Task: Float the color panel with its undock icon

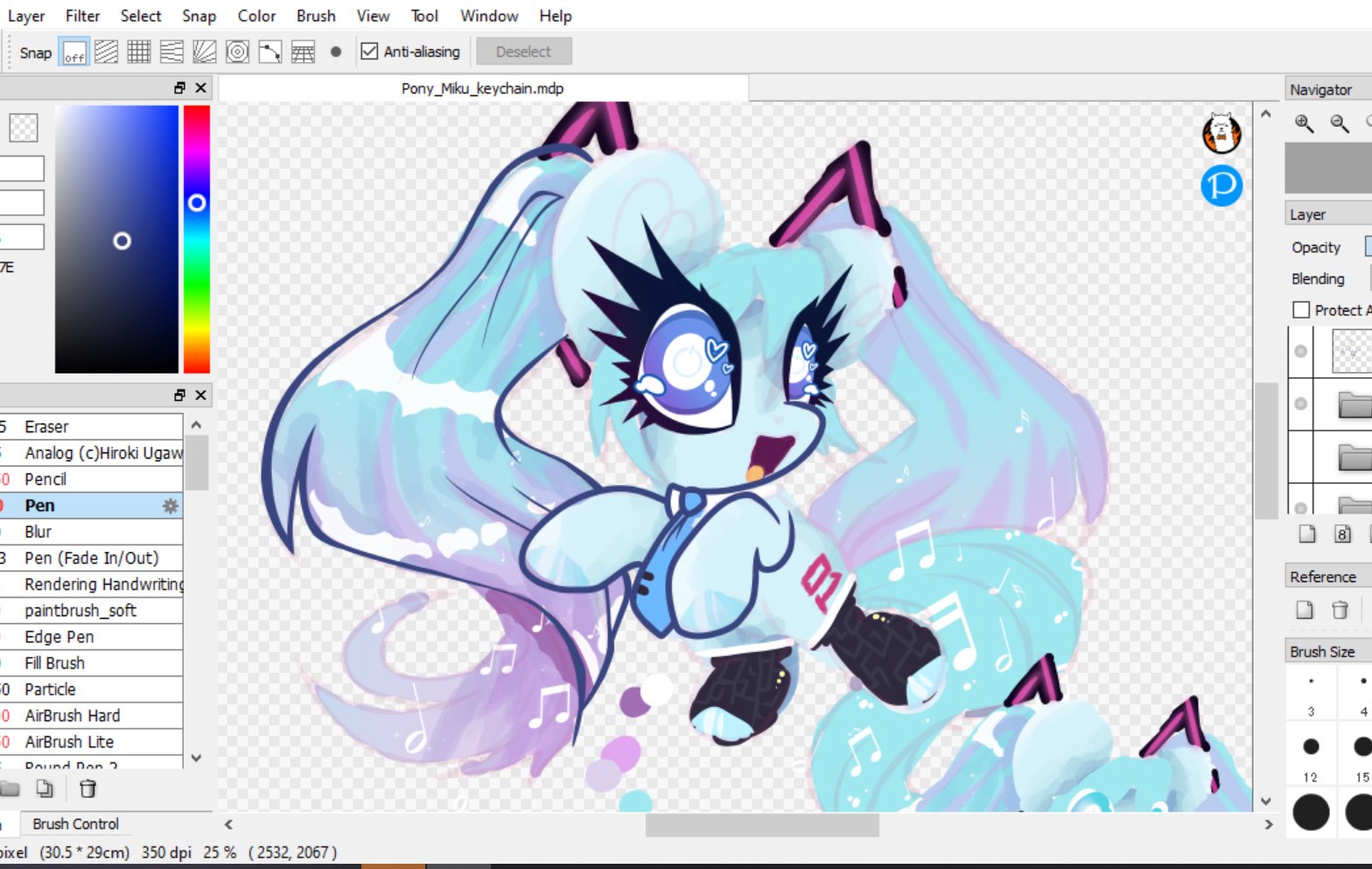Action: pyautogui.click(x=179, y=88)
